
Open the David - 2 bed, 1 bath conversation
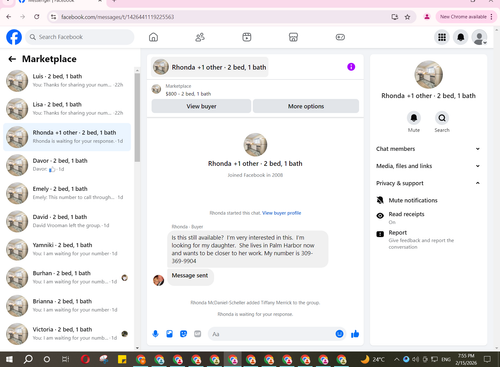pos(67,221)
